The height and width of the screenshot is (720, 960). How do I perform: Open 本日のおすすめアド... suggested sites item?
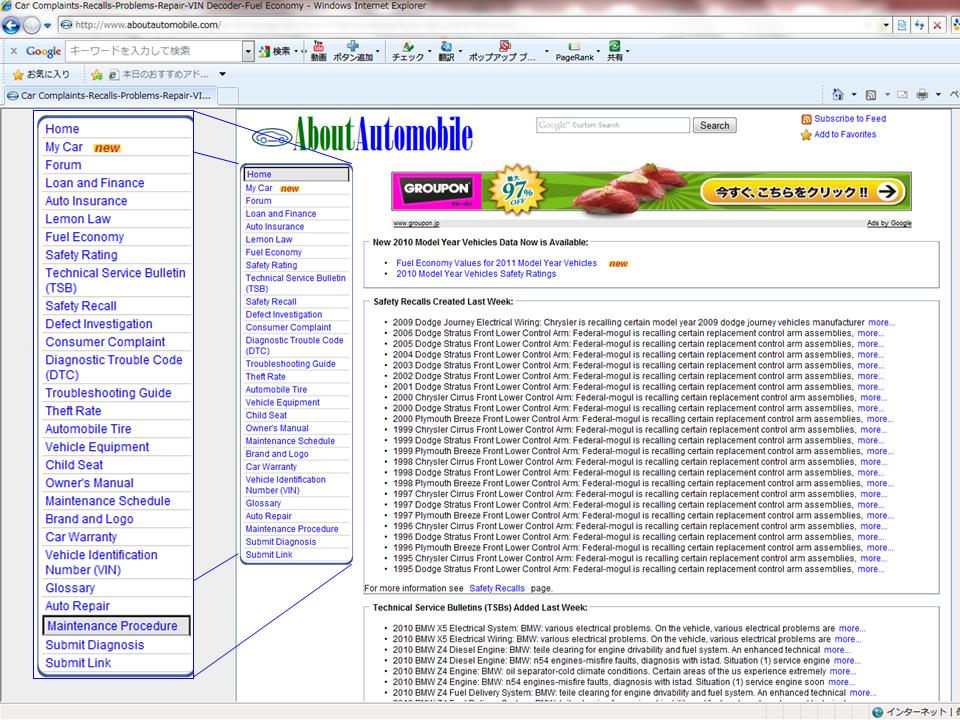pos(159,75)
